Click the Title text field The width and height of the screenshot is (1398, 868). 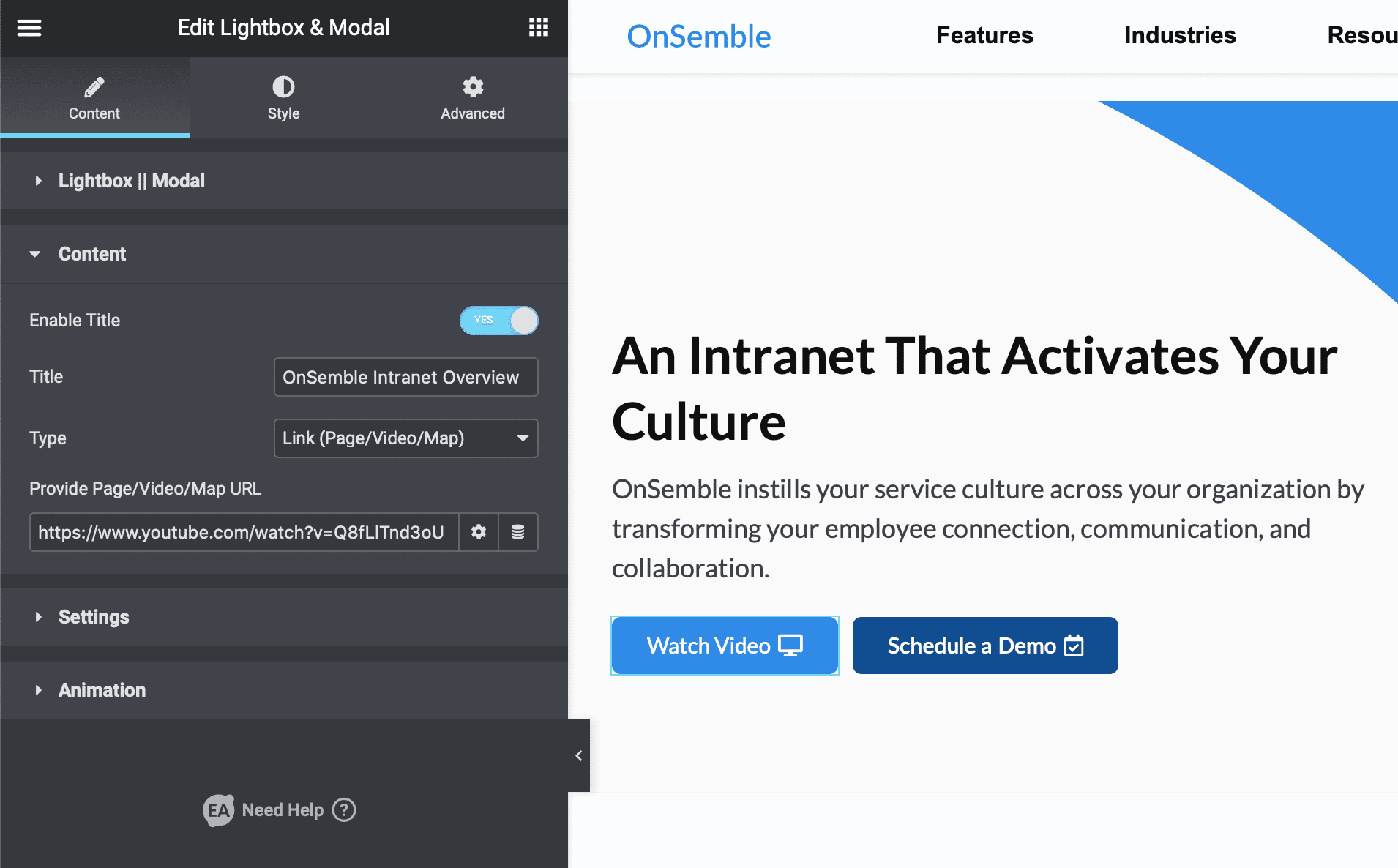[x=405, y=377]
